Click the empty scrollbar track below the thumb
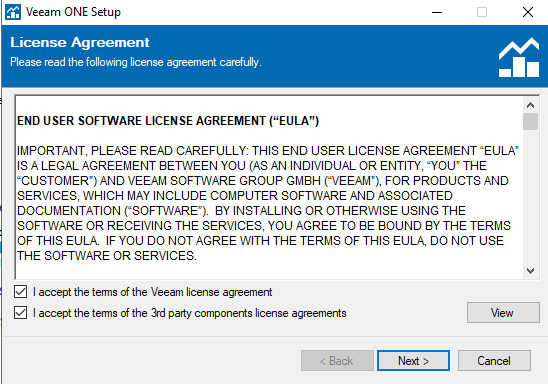This screenshot has width=548, height=384. (x=530, y=197)
